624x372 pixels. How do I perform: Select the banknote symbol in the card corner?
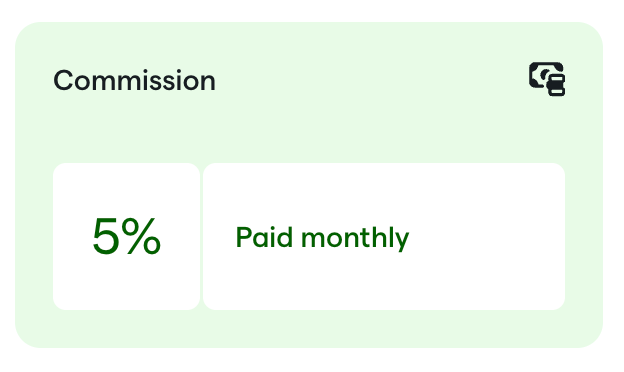click(x=542, y=74)
